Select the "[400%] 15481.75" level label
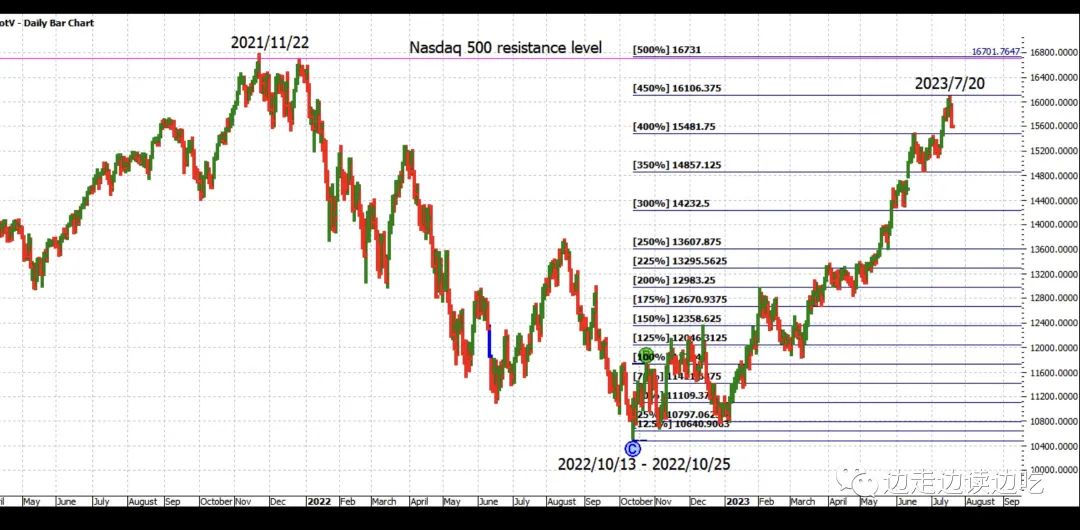The image size is (1080, 530). (x=674, y=127)
